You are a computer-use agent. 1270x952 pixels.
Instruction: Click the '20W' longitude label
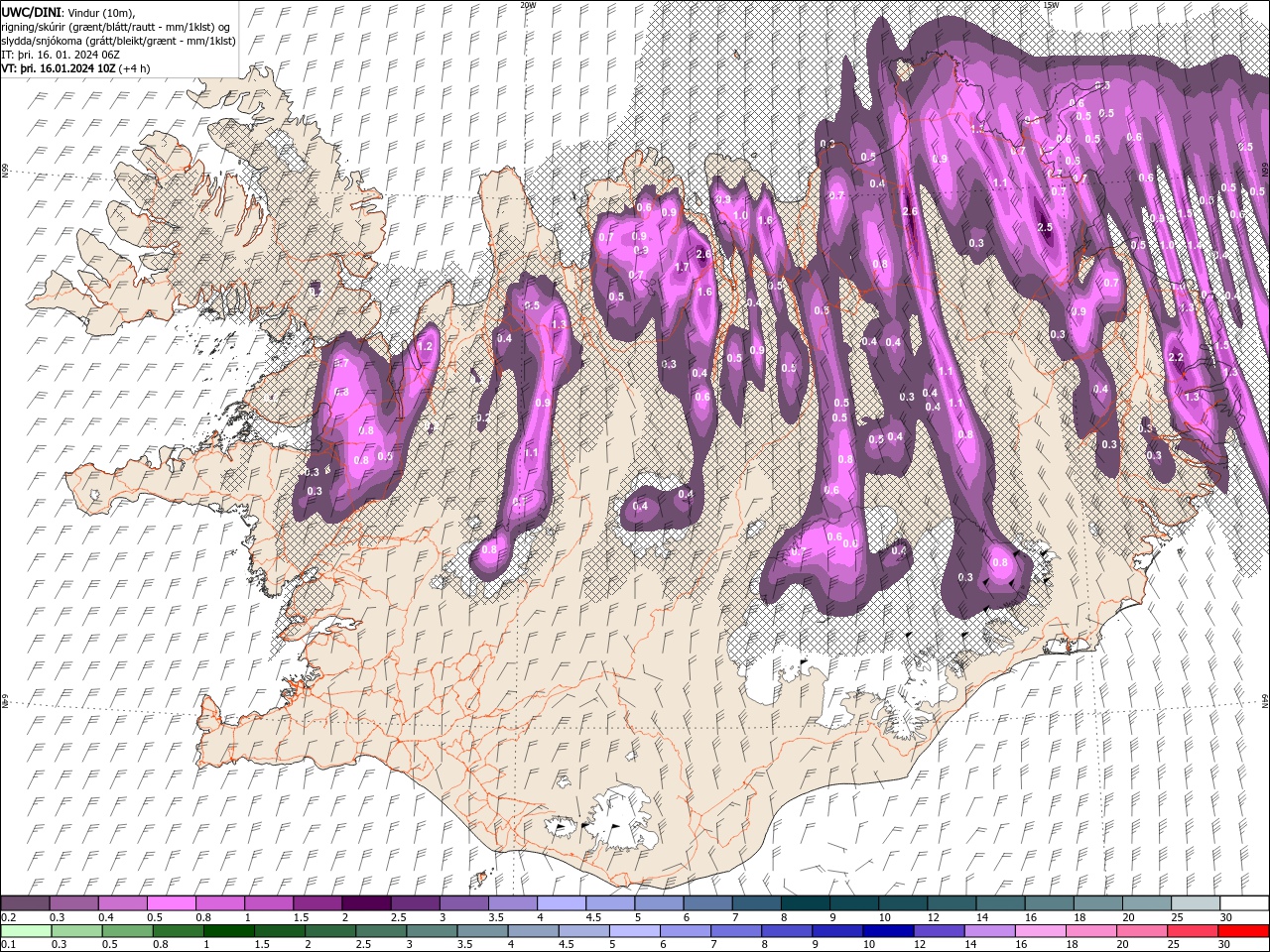click(528, 5)
